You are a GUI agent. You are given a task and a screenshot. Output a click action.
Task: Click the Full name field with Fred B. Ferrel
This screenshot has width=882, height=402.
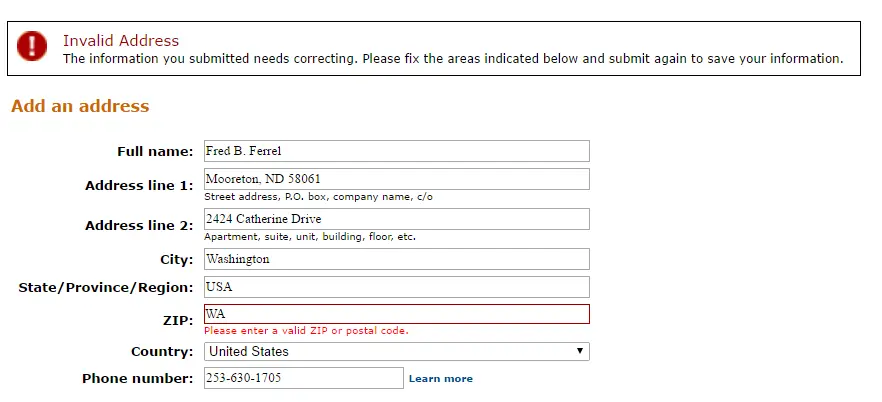pyautogui.click(x=397, y=151)
